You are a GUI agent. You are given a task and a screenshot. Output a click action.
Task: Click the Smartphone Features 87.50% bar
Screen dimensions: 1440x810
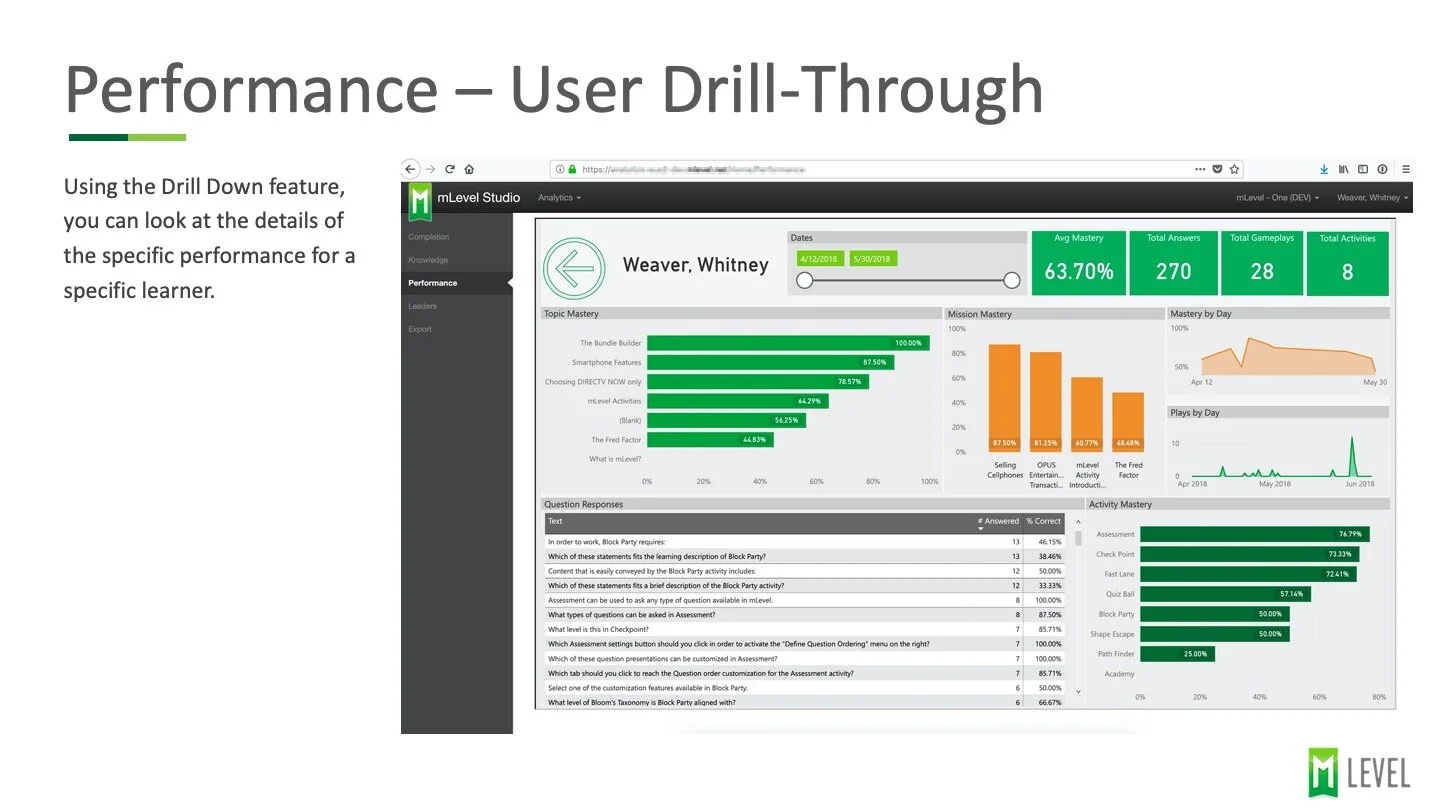[x=770, y=362]
